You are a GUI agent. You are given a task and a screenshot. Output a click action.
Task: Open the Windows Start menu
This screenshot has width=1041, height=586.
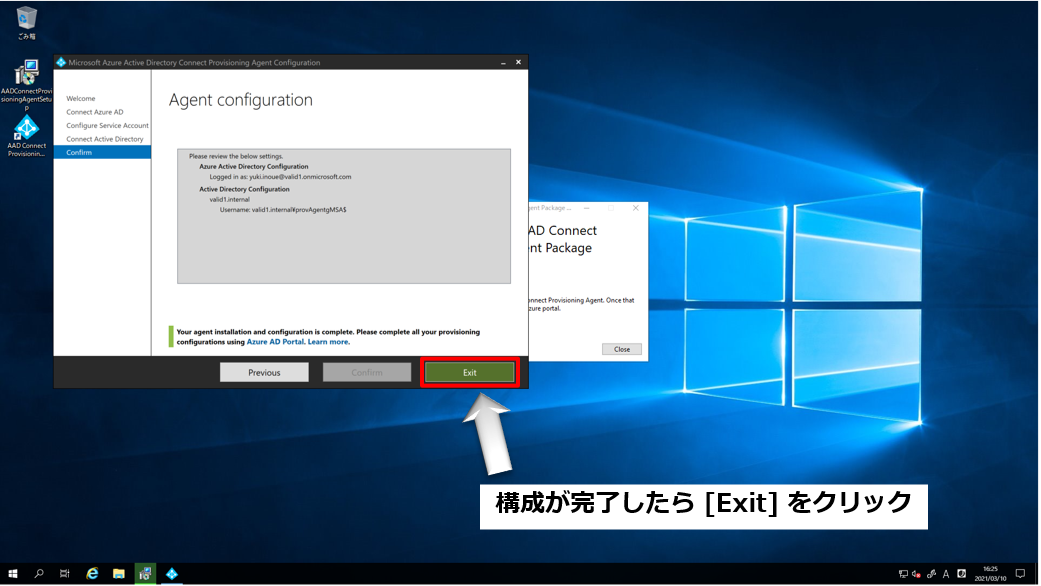(x=13, y=573)
